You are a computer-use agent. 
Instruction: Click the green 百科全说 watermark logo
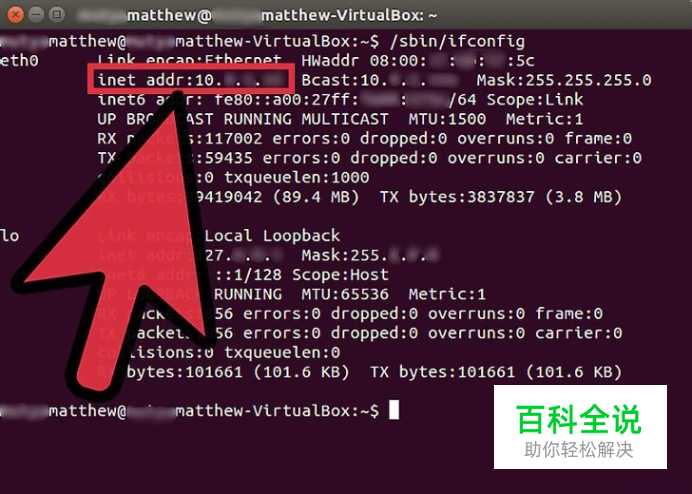coord(579,419)
